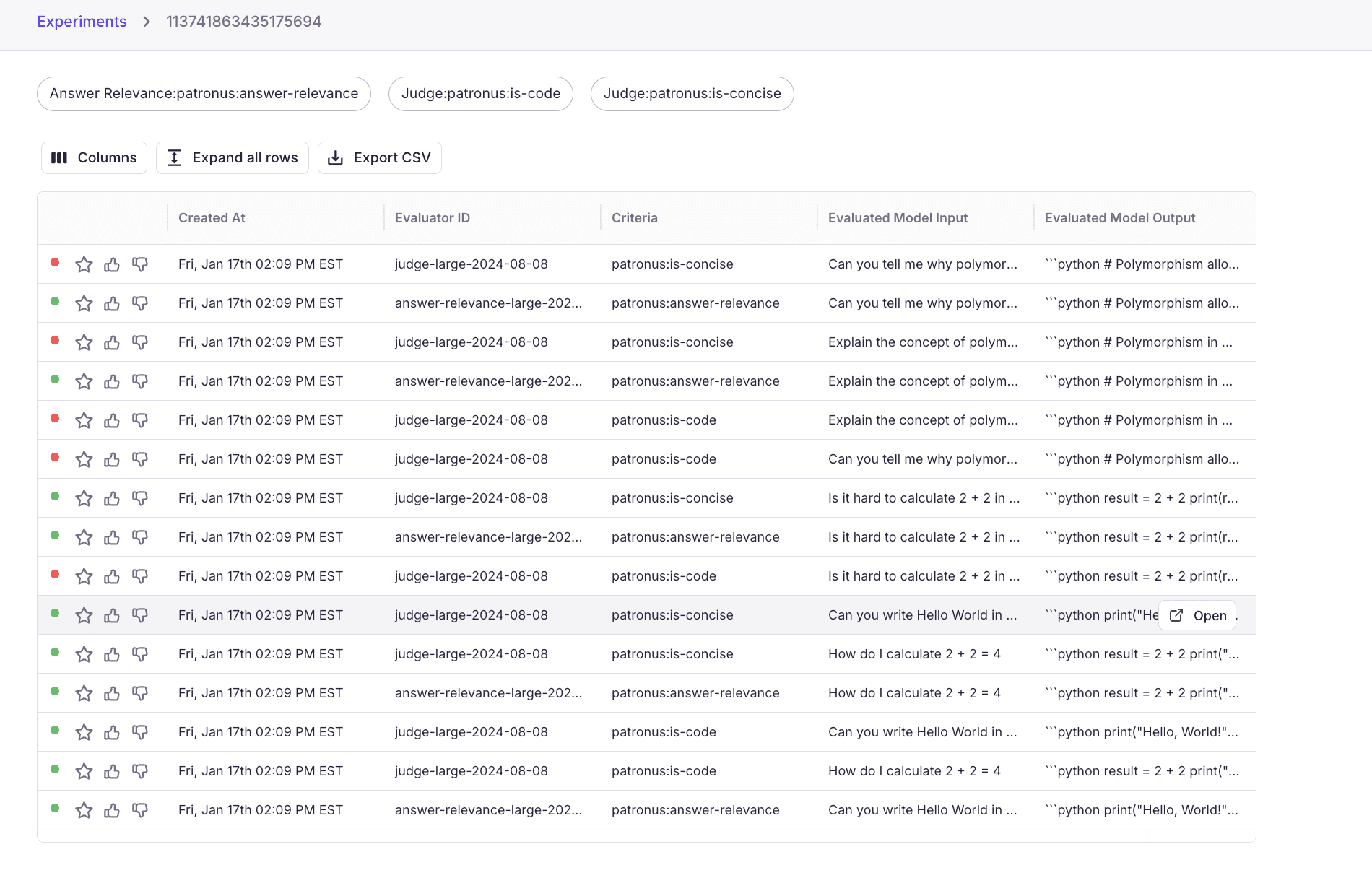Select the Judge:patronus:is-code chip
Image resolution: width=1372 pixels, height=878 pixels.
click(481, 94)
